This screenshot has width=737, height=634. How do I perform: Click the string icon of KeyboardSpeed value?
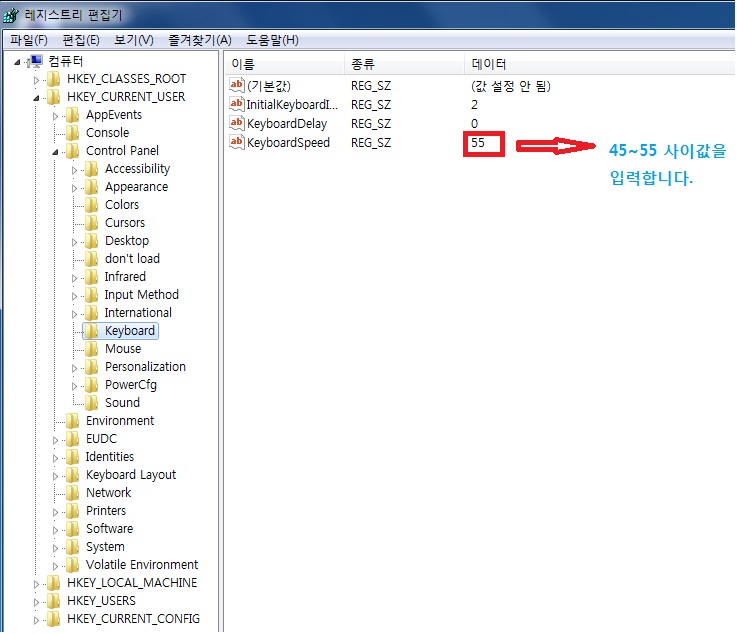tap(237, 142)
